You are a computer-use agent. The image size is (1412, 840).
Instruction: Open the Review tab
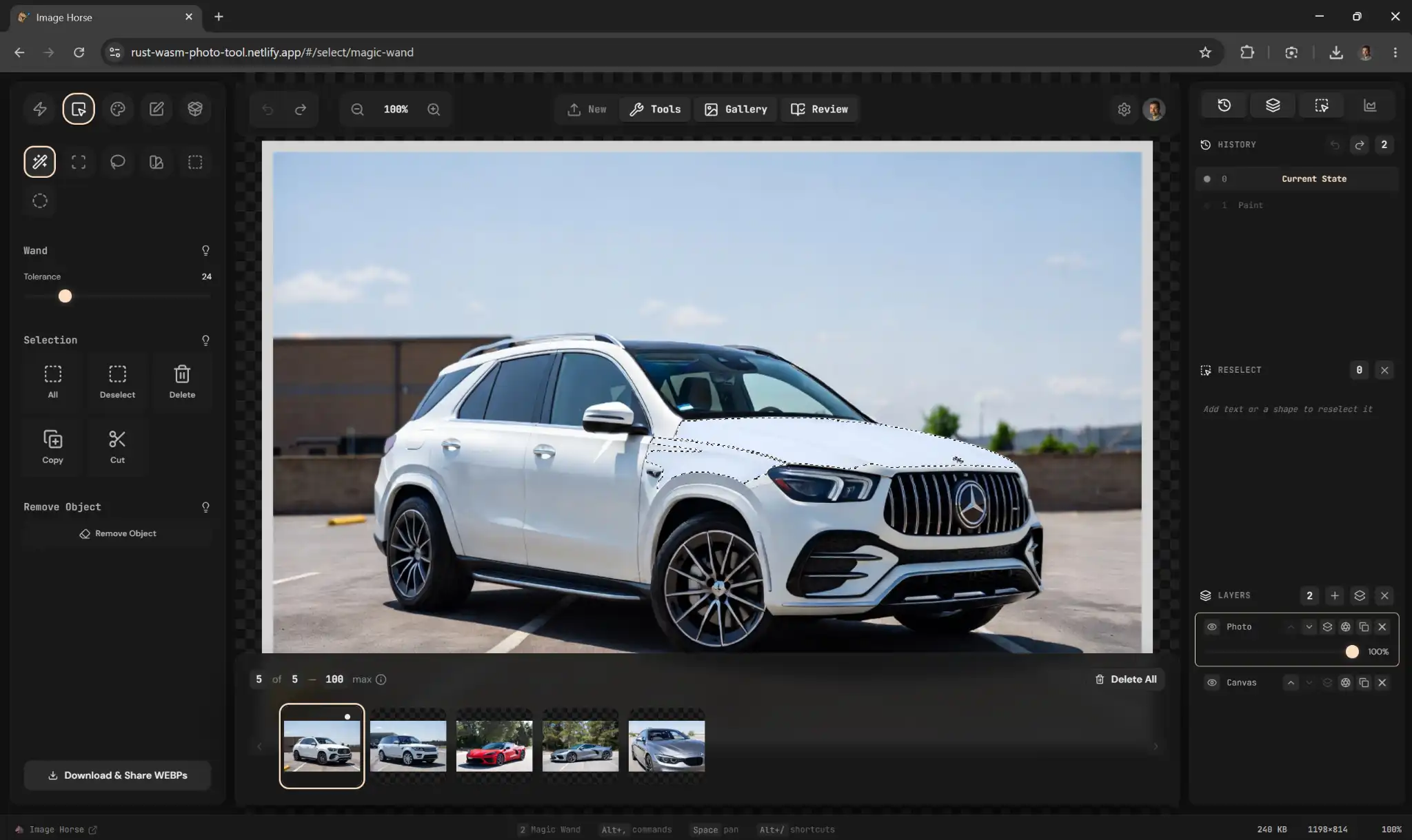tap(819, 110)
